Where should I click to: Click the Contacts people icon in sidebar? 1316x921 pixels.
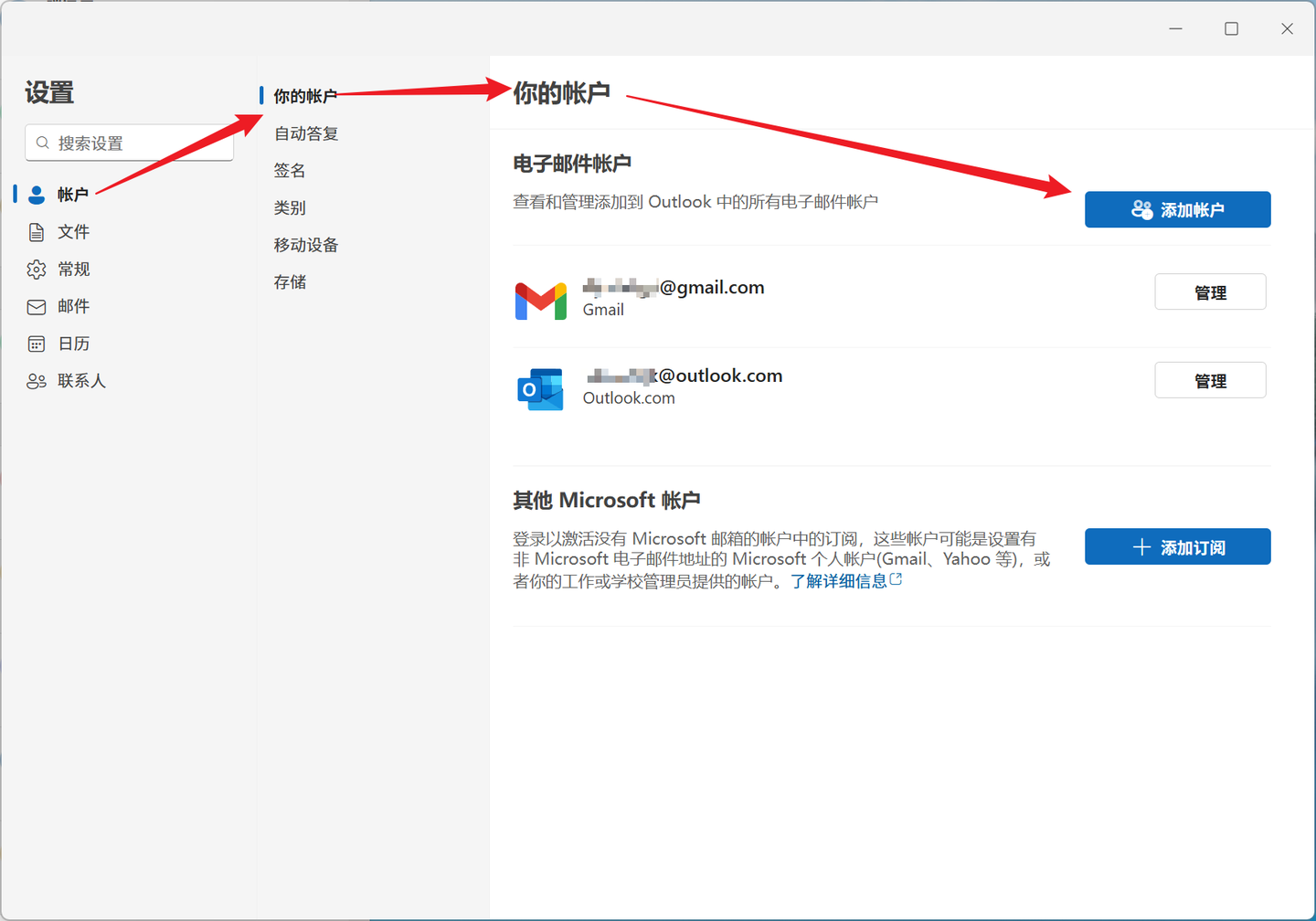[x=37, y=381]
